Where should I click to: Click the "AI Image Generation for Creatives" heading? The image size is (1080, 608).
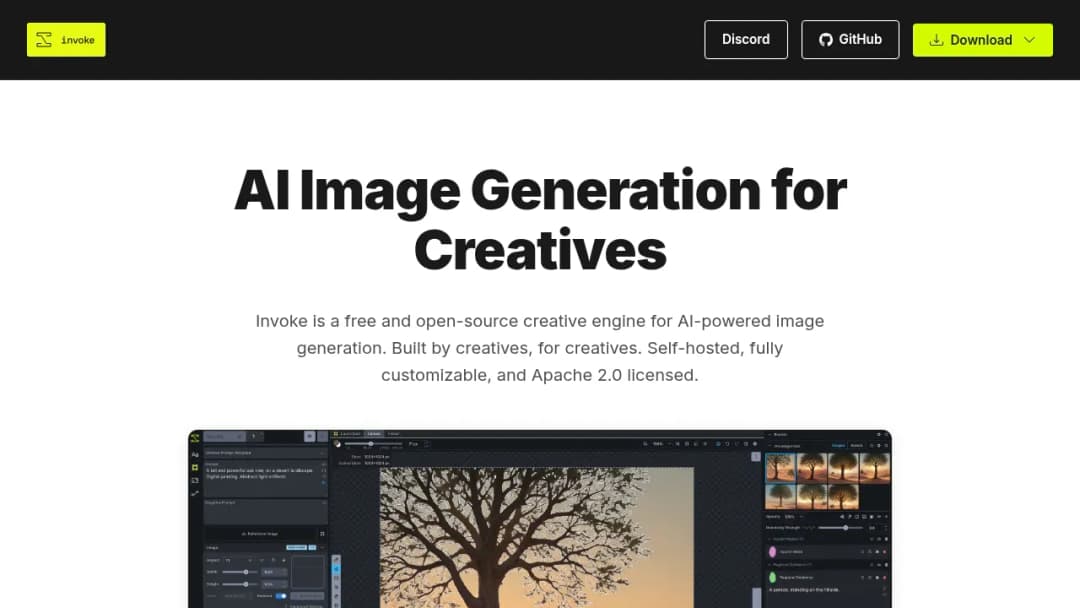tap(540, 220)
